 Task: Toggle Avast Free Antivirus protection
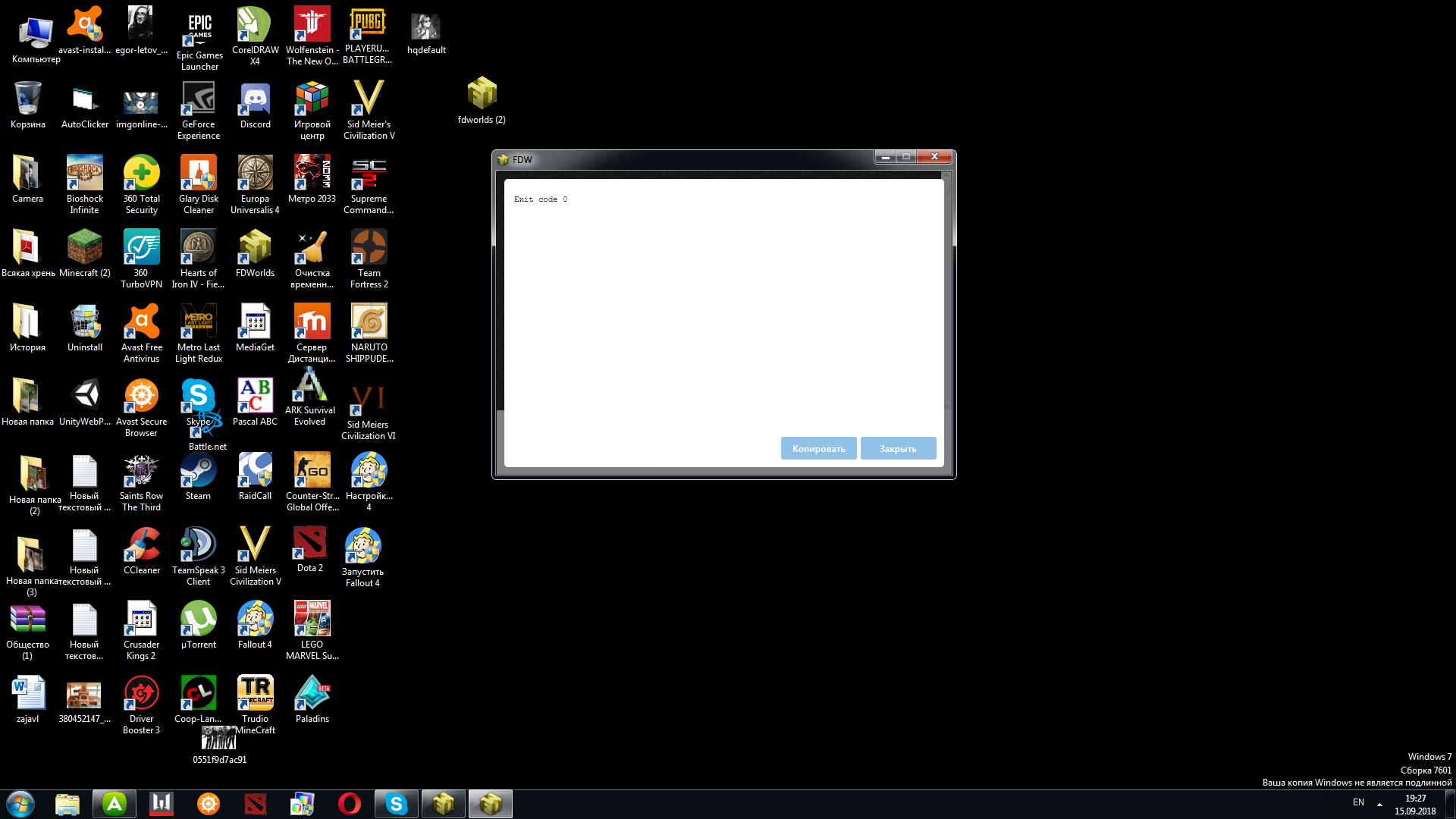141,331
